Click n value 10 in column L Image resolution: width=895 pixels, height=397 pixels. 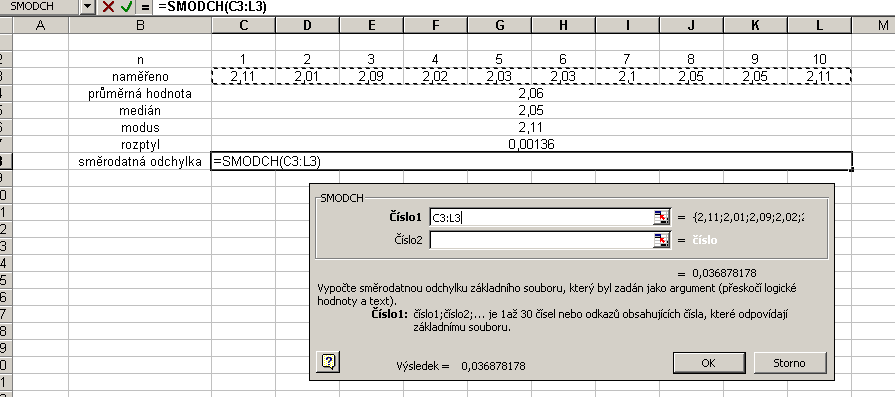point(819,59)
